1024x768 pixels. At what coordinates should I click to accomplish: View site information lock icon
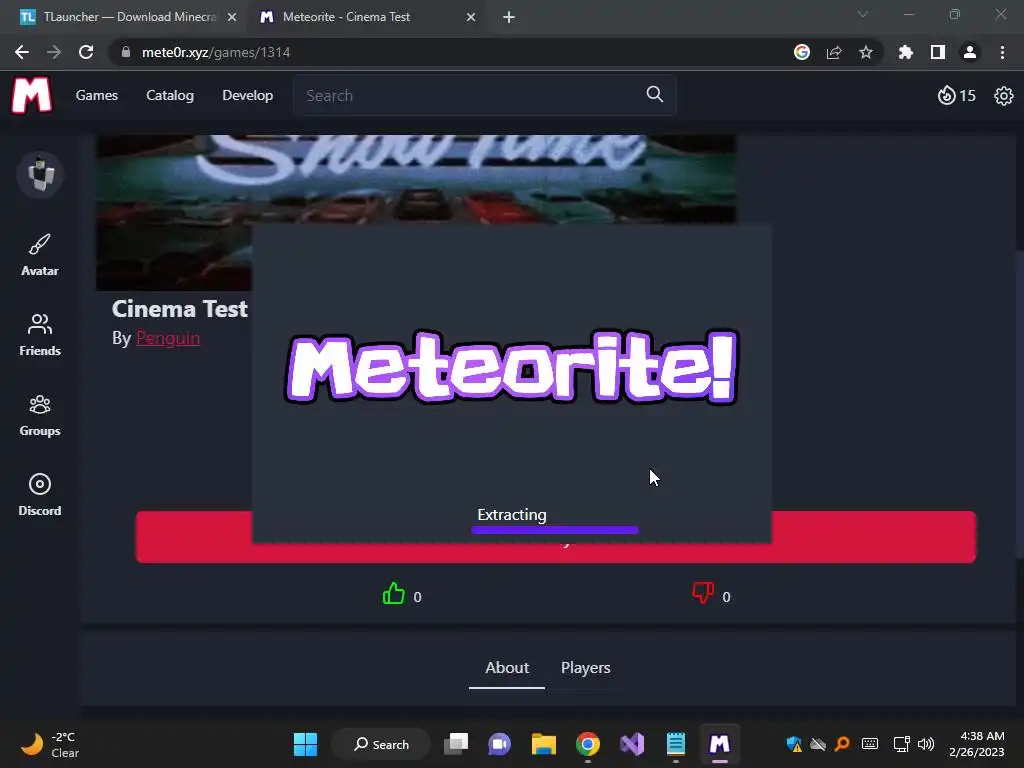tap(126, 52)
